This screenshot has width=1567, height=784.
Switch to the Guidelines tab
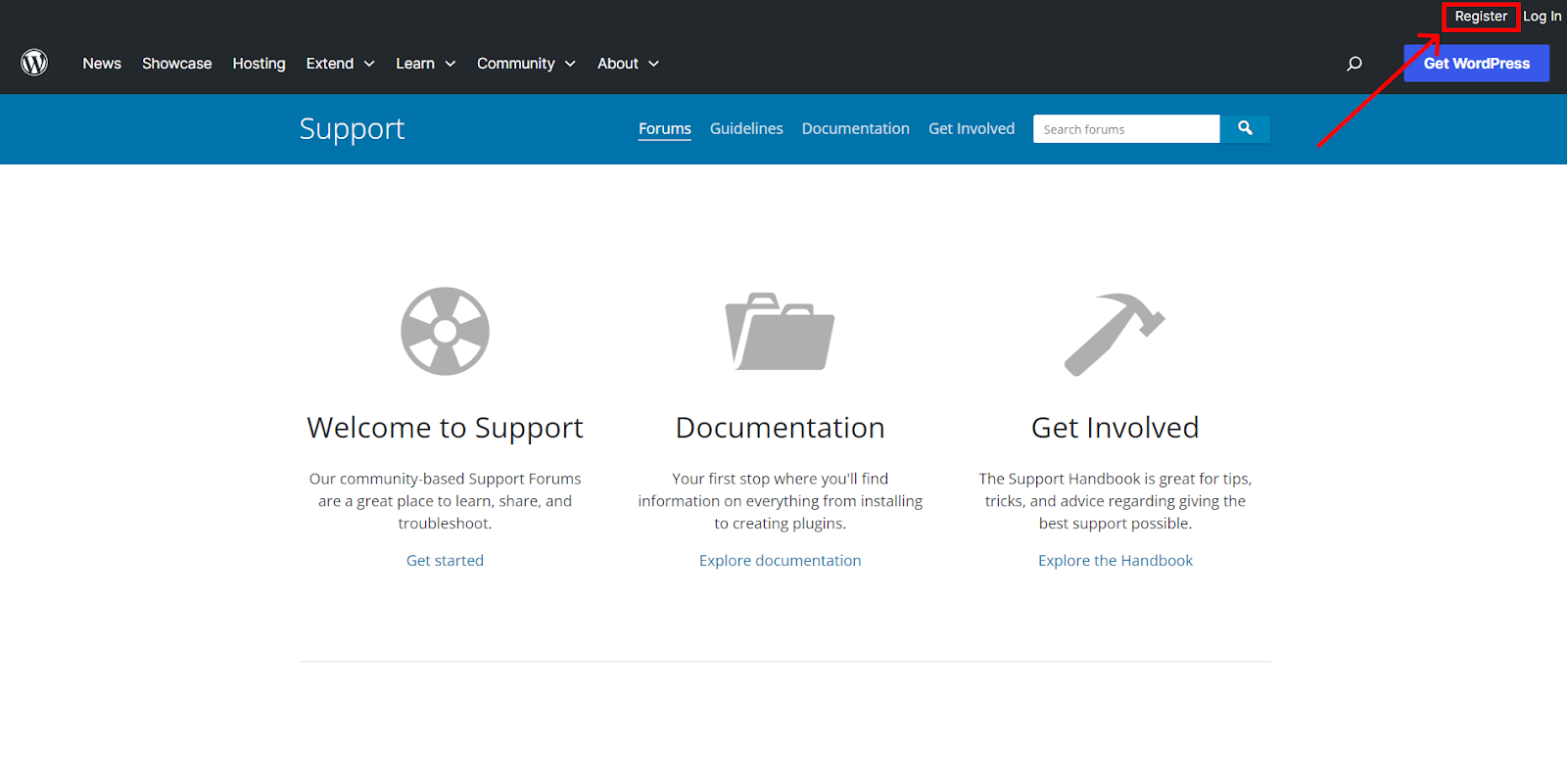click(746, 129)
